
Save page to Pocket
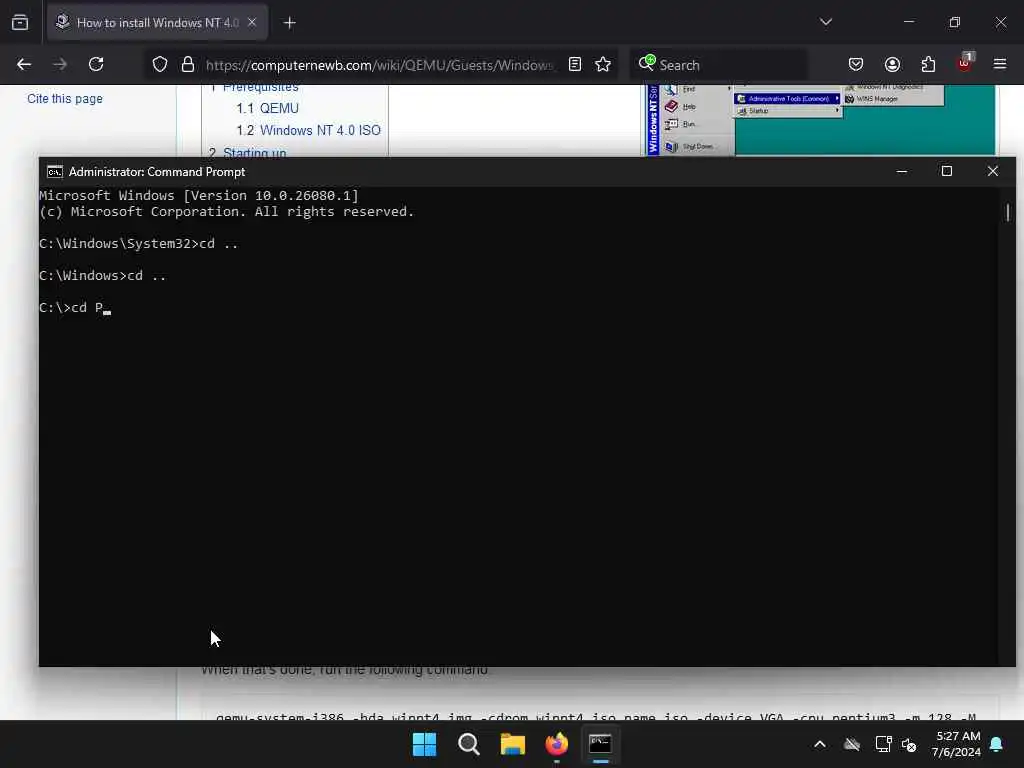tap(856, 64)
